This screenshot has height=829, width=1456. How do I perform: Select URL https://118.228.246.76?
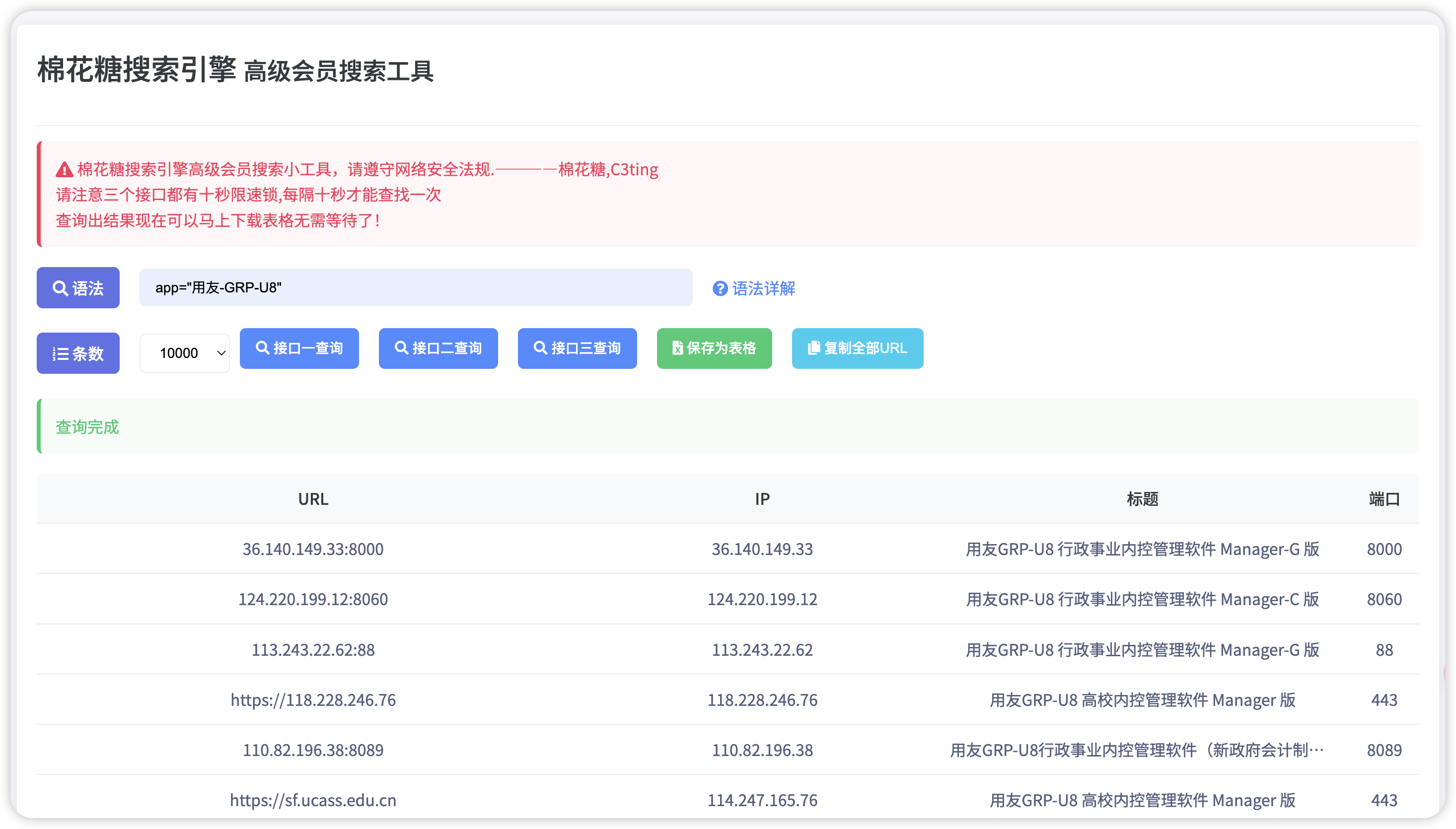[x=313, y=700]
